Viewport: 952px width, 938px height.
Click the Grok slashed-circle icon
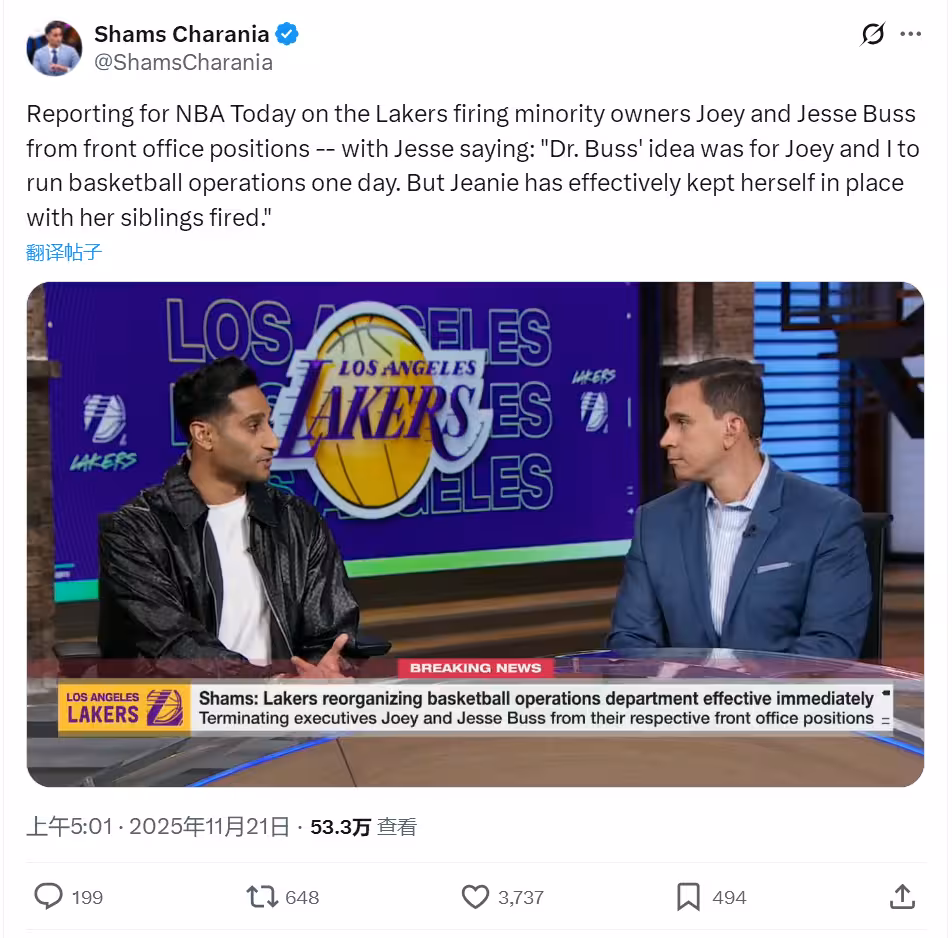pos(872,34)
